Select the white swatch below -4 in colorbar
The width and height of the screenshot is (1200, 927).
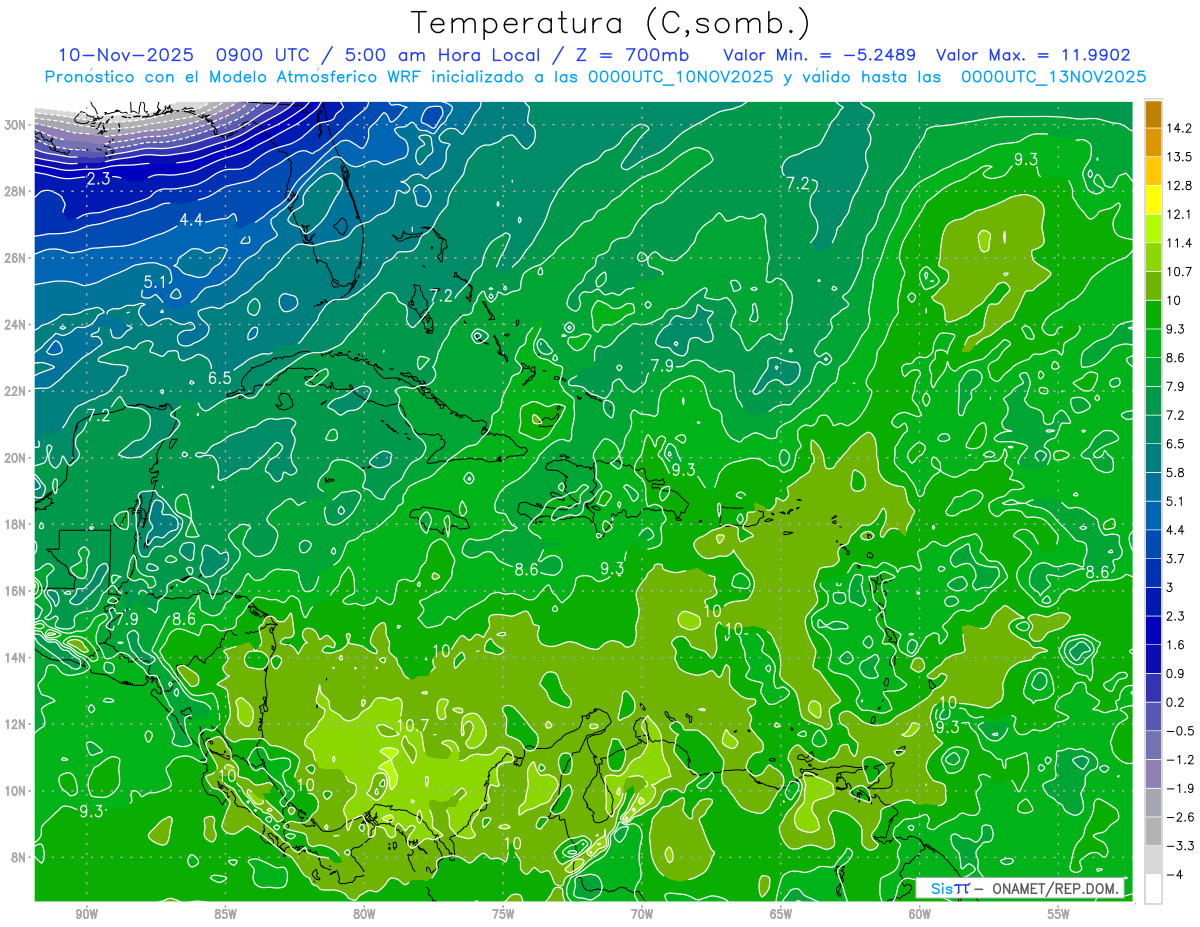tap(1153, 889)
